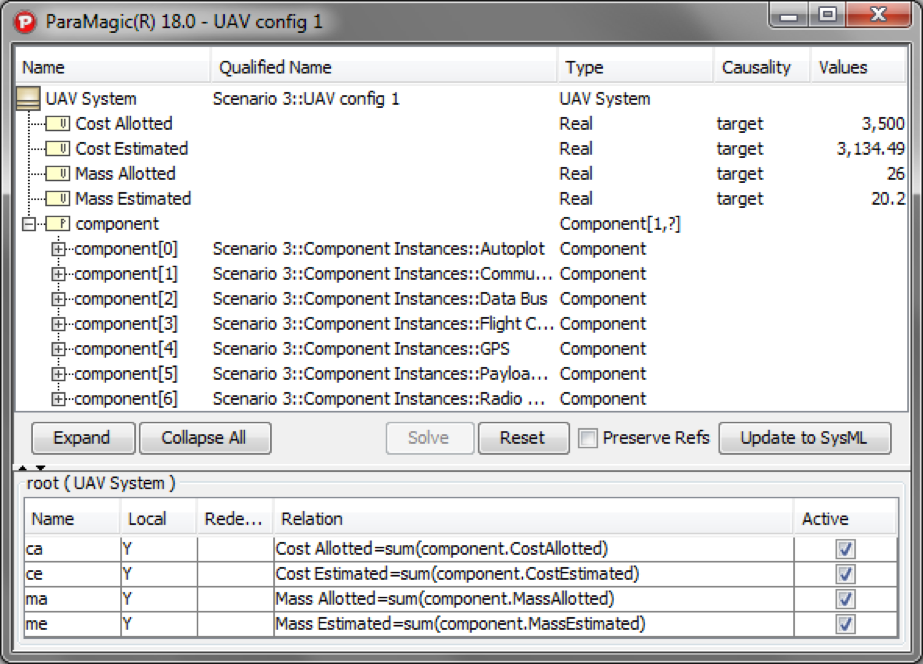Click the value property icon beside Mass Allotted

[x=59, y=173]
